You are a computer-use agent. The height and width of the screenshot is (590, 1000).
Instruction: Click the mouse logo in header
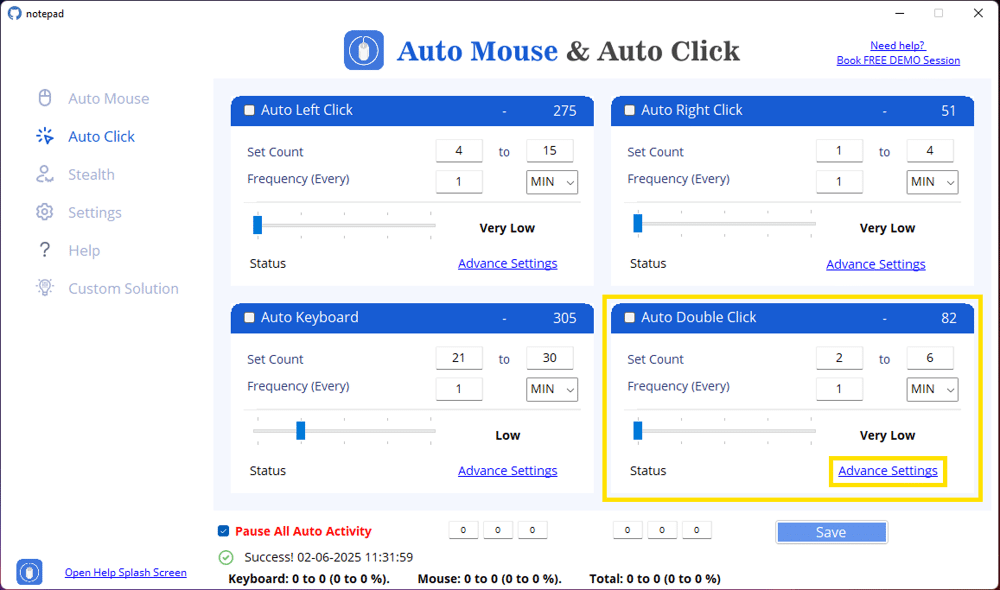click(364, 51)
